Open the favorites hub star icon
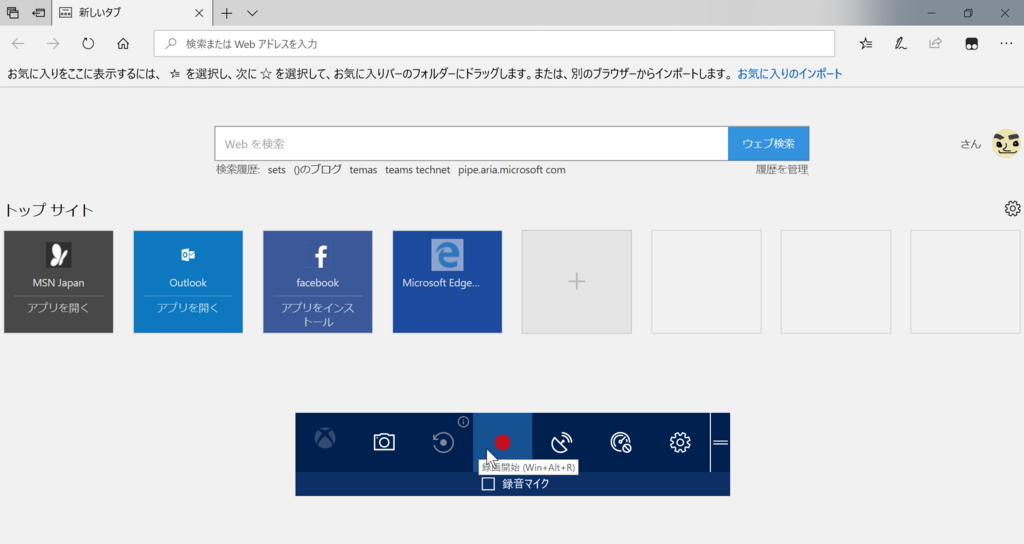The width and height of the screenshot is (1024, 544). point(866,44)
